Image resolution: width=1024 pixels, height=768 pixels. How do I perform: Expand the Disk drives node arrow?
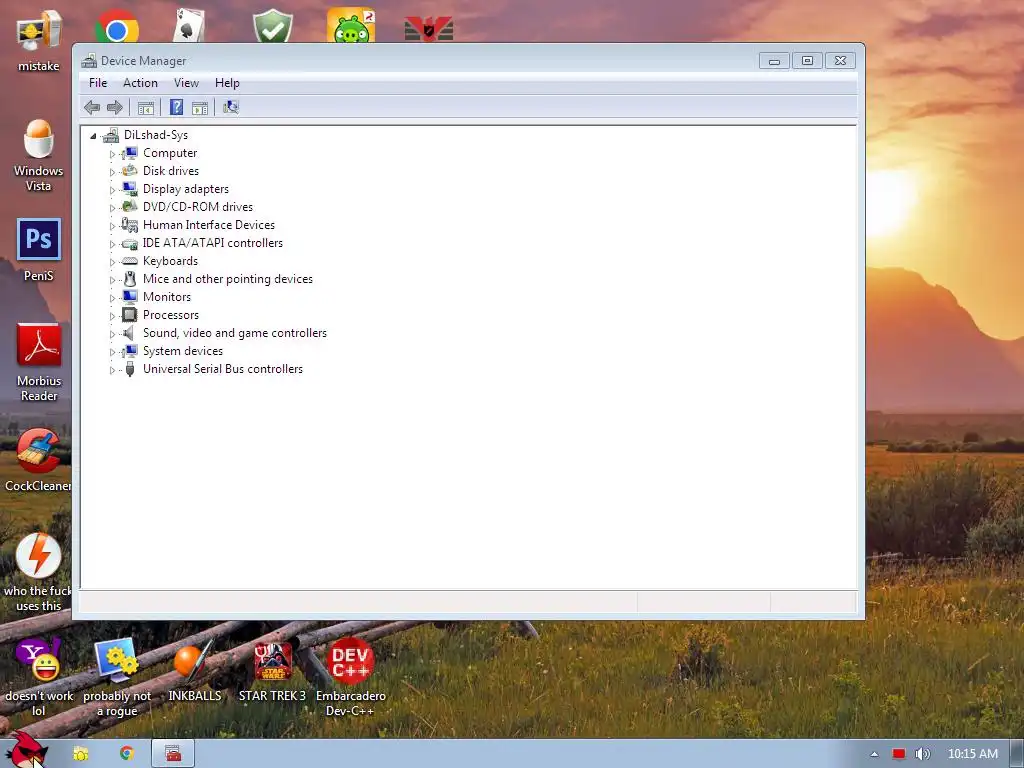click(112, 172)
